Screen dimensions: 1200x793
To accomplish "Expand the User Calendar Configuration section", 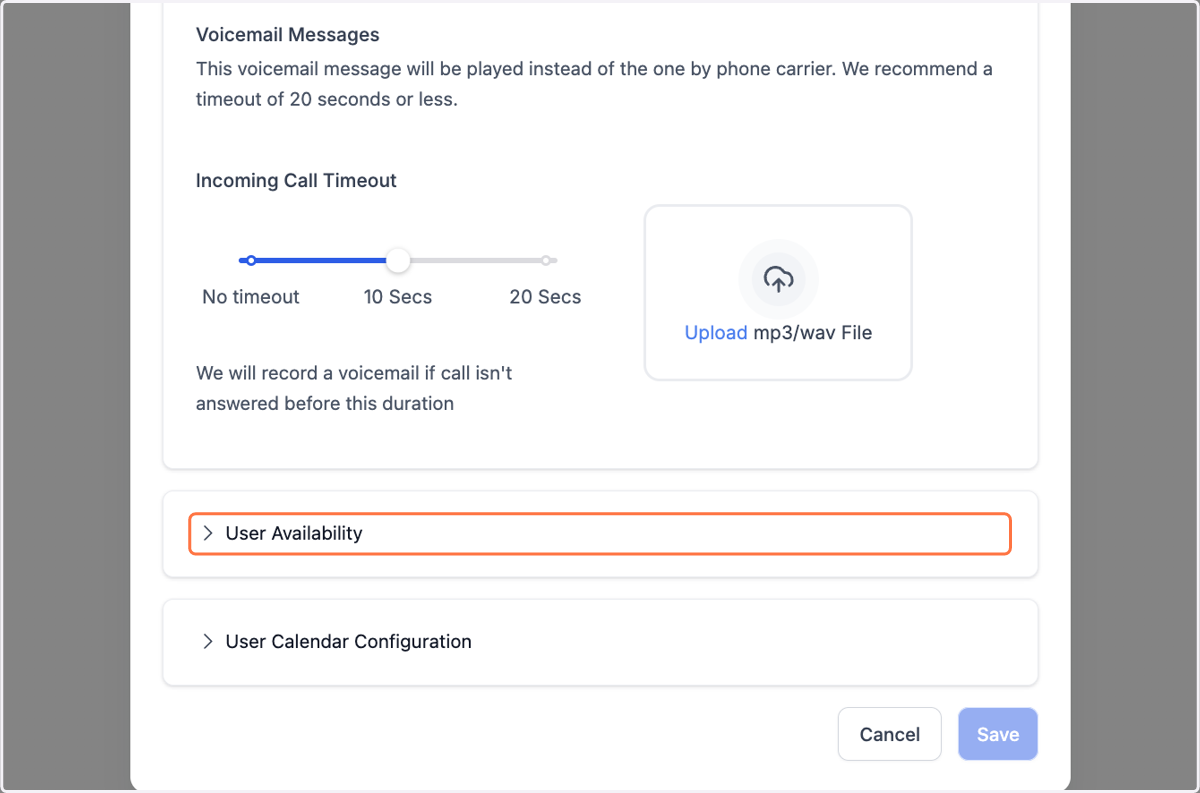I will (600, 641).
